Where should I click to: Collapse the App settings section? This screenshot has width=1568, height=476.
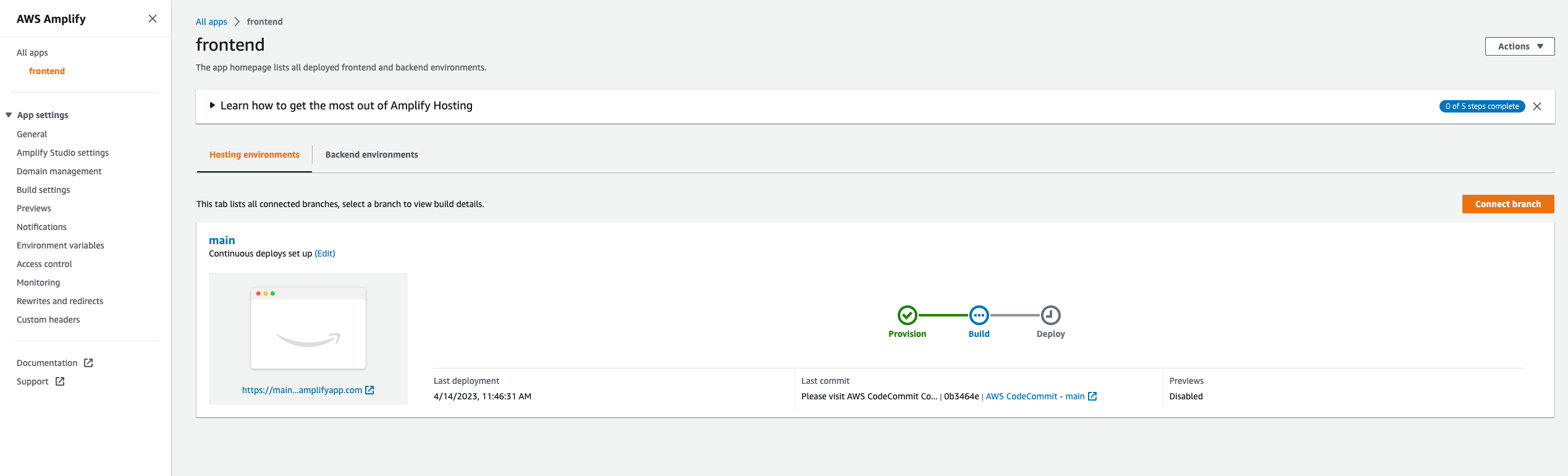9,115
